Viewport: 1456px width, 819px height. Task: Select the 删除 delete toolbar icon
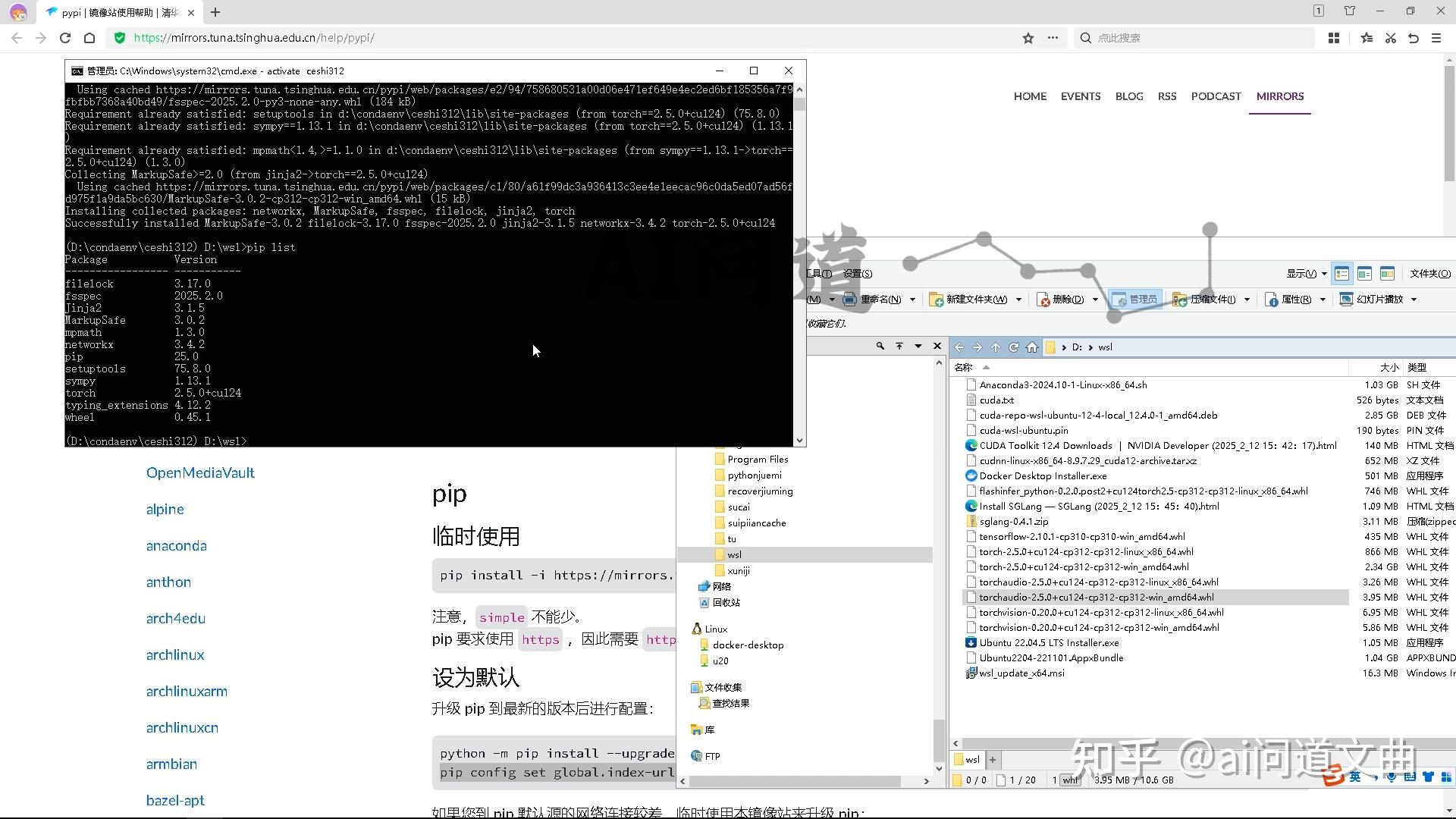[1065, 299]
